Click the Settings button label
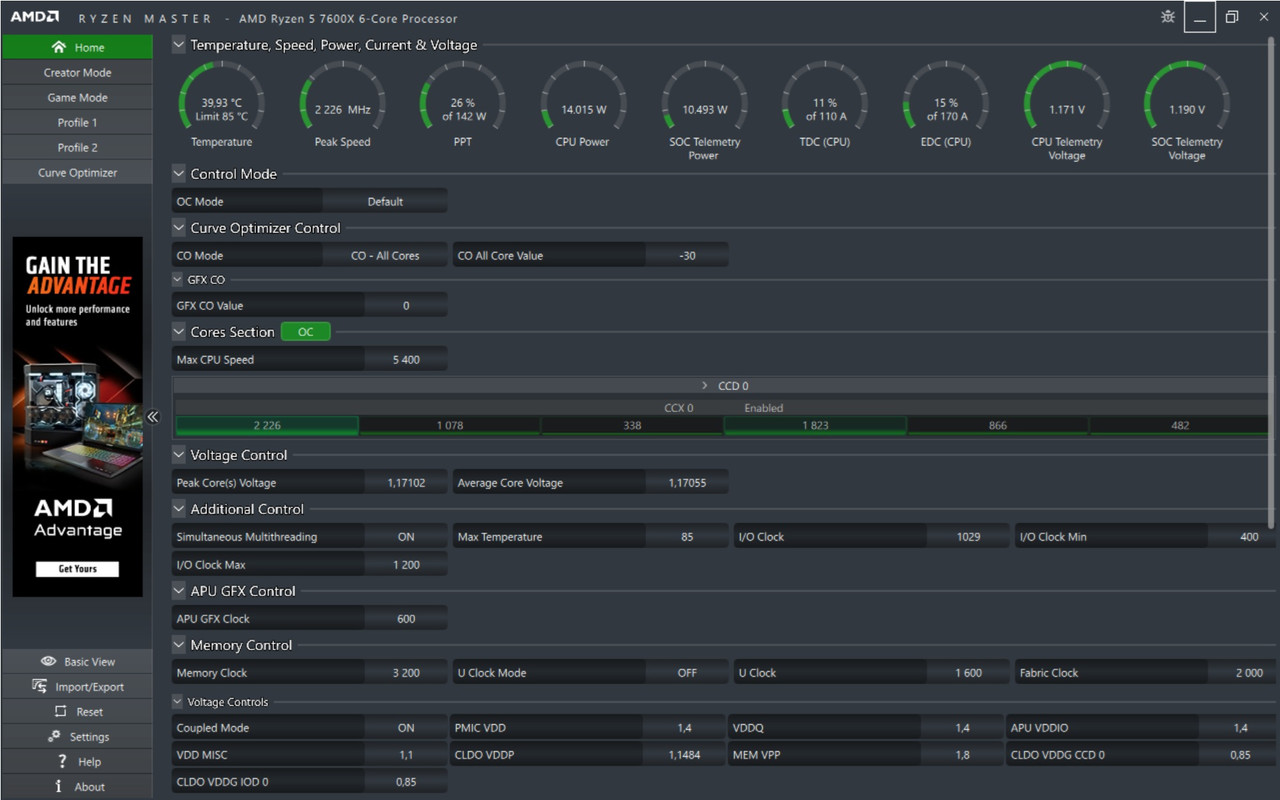This screenshot has width=1280, height=800. pyautogui.click(x=89, y=737)
